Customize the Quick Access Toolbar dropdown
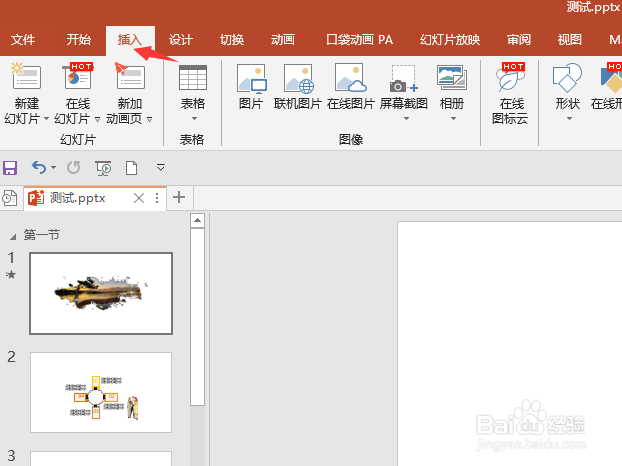The height and width of the screenshot is (466, 622). coord(161,167)
